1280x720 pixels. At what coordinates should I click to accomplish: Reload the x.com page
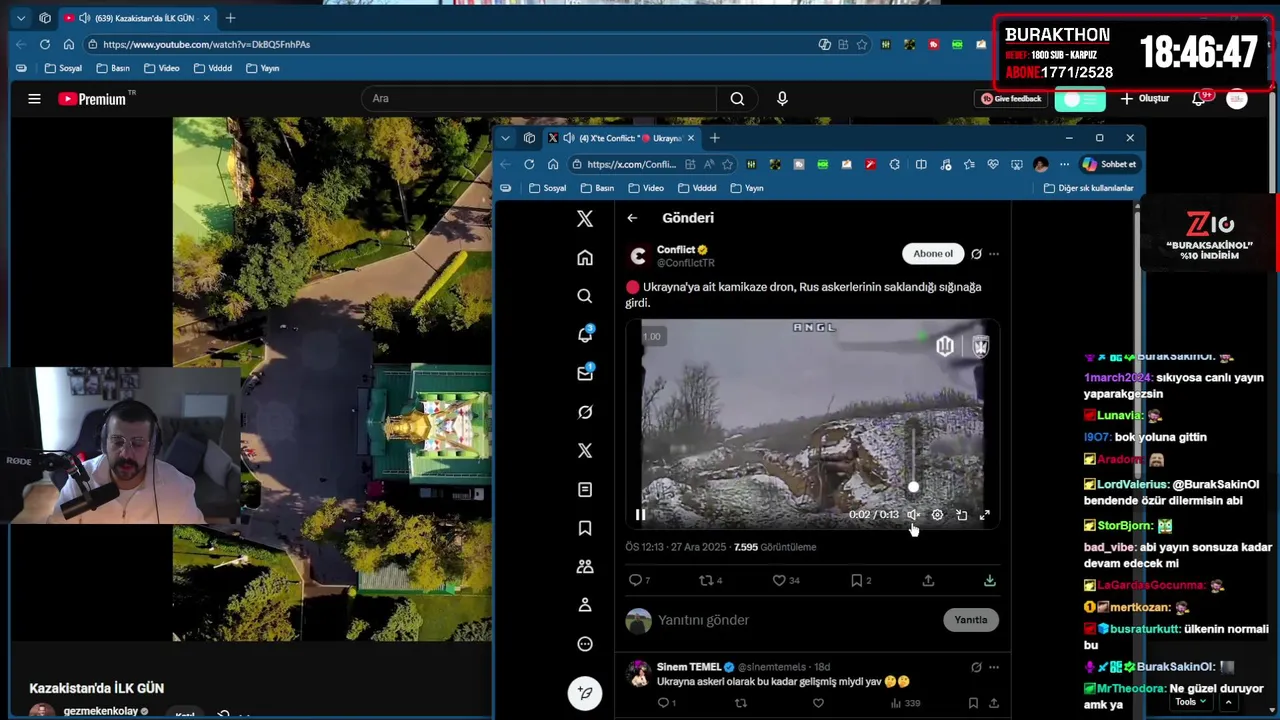pos(529,164)
